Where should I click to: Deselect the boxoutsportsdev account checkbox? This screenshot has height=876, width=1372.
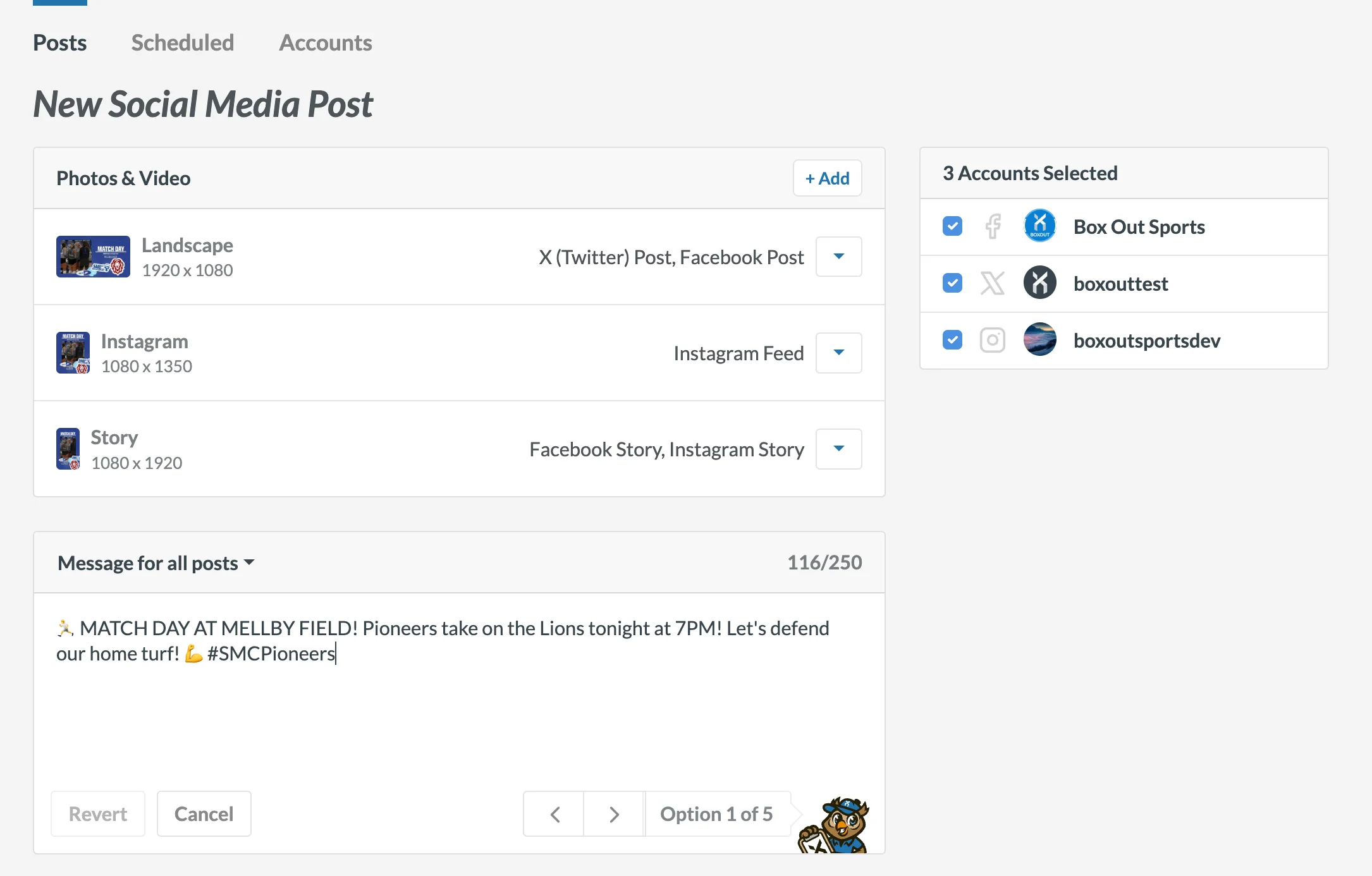[952, 340]
